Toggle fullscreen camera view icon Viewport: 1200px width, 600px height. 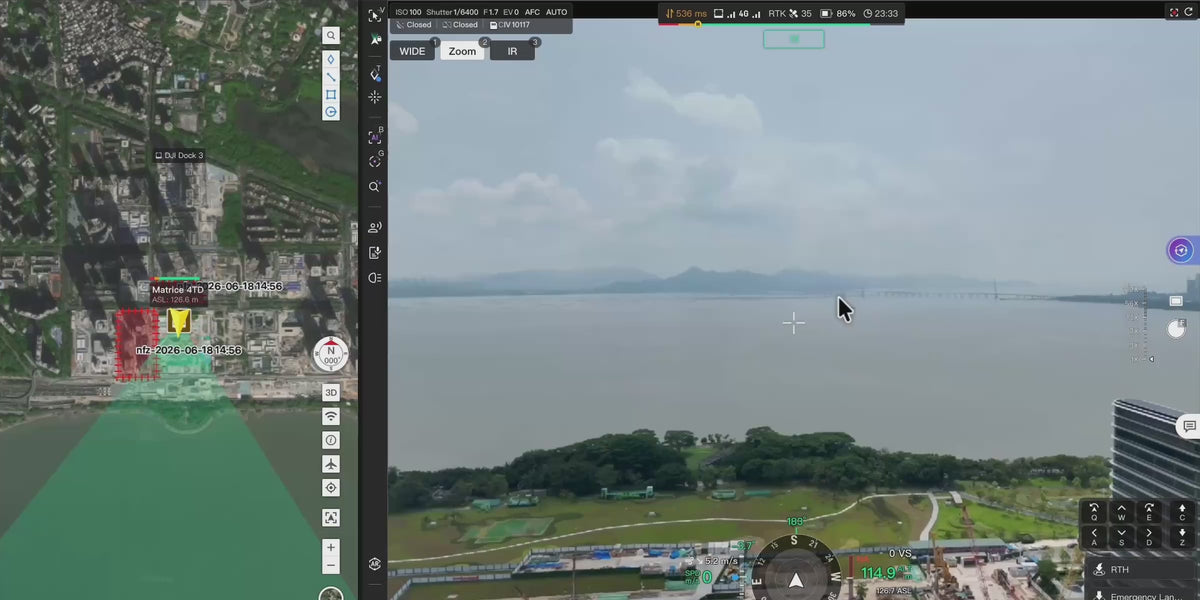click(x=1174, y=12)
